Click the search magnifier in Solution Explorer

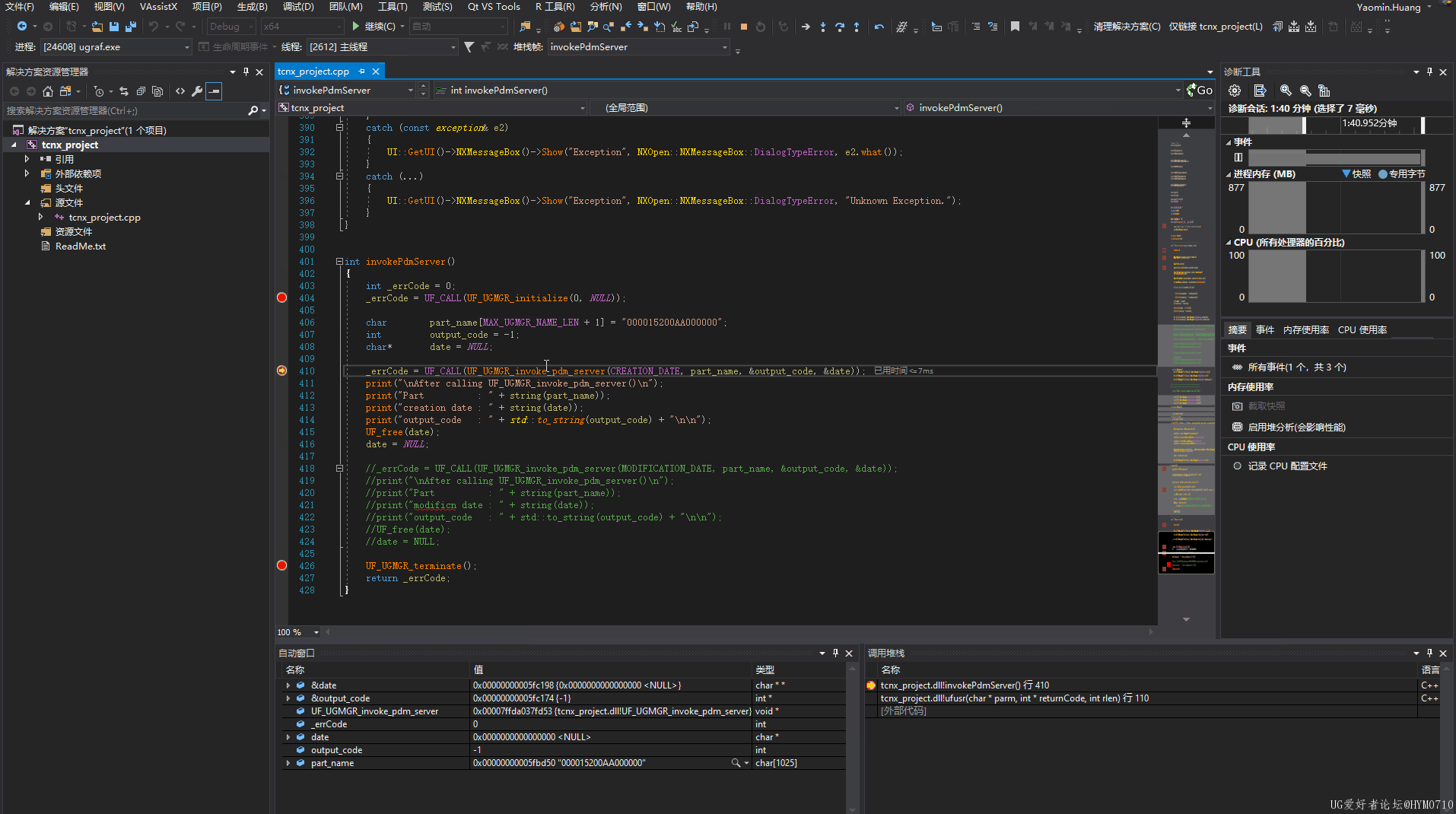click(x=253, y=111)
